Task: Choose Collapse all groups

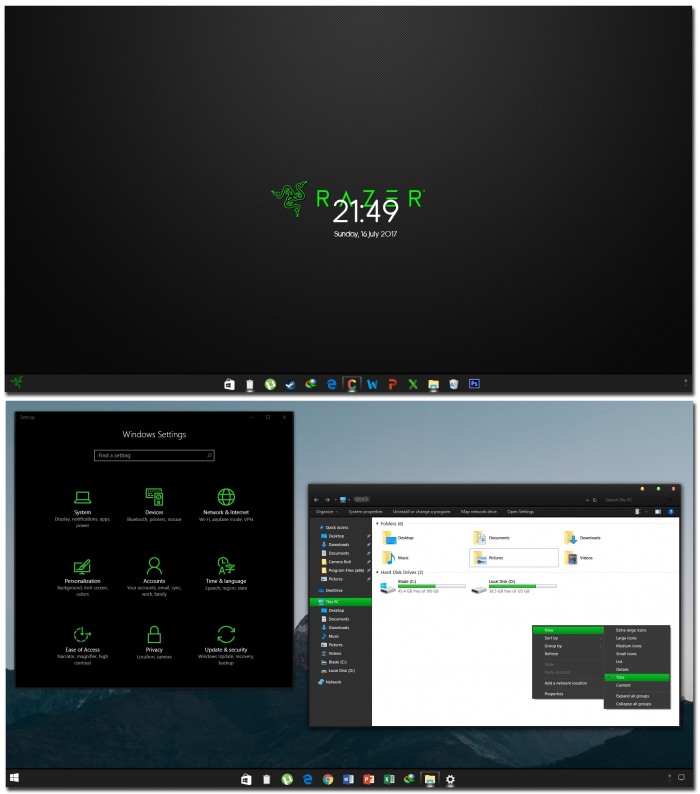Action: [x=637, y=704]
